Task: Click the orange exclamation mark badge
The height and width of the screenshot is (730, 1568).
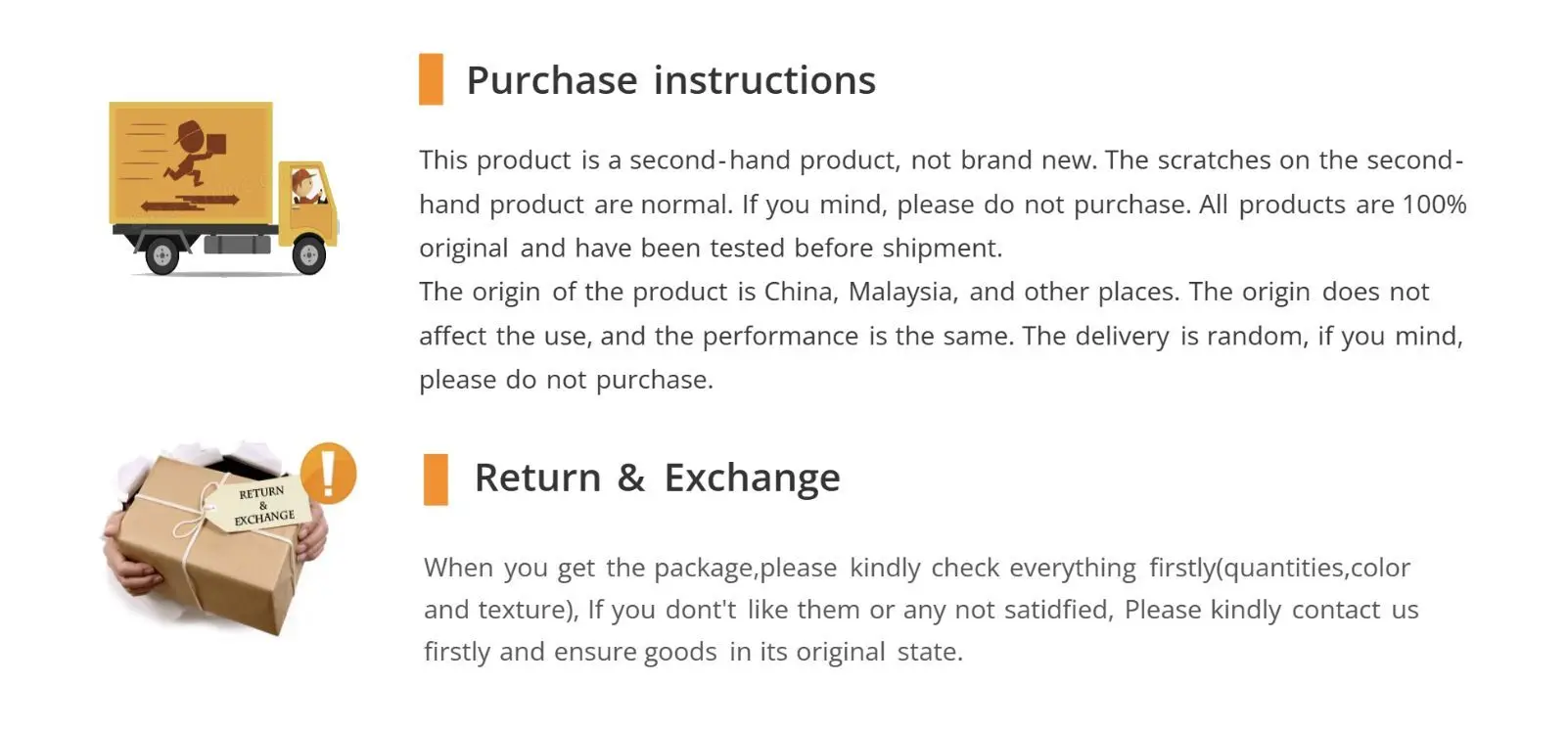Action: tap(328, 473)
